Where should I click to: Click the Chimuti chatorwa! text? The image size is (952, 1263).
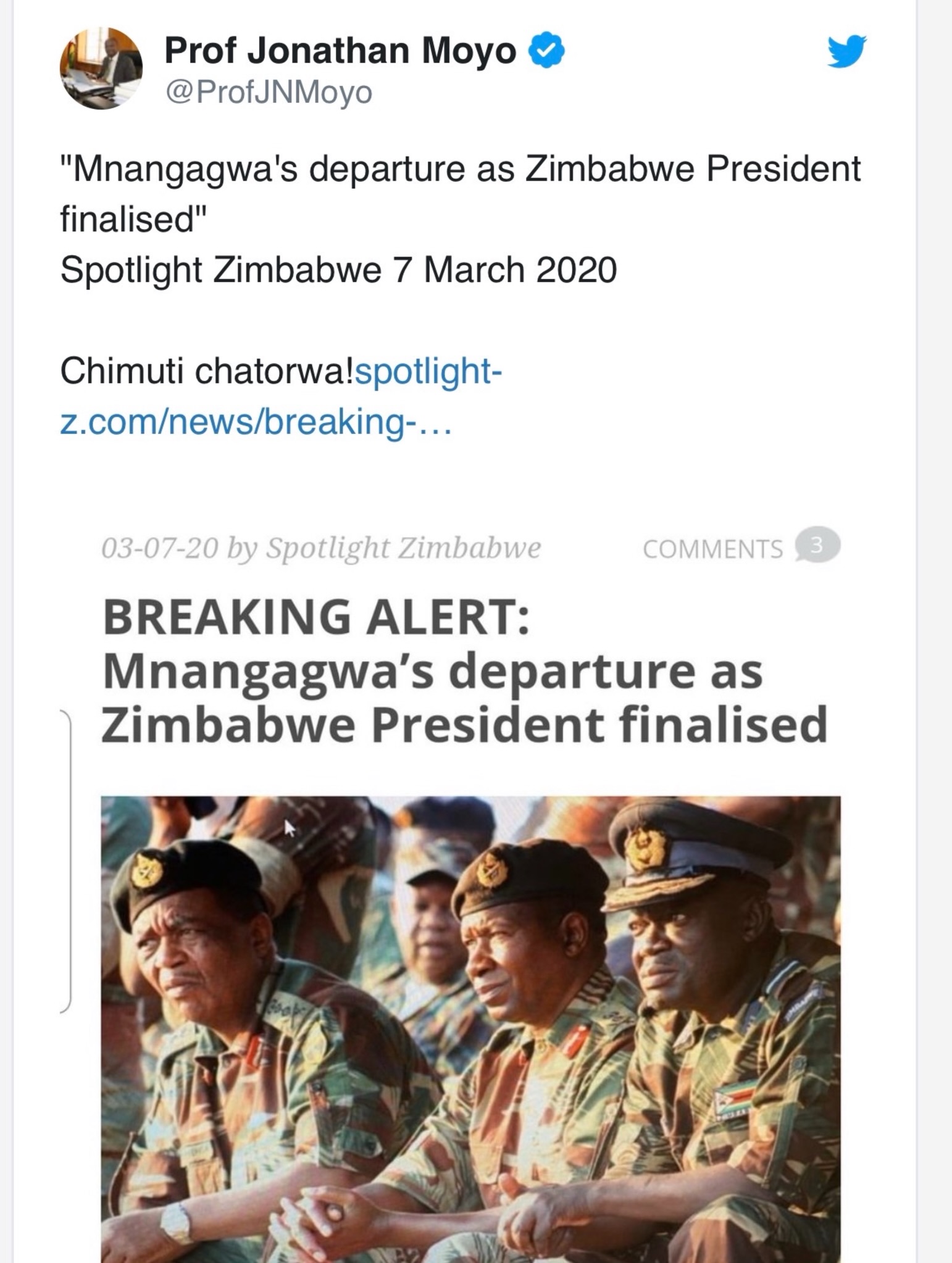click(207, 372)
